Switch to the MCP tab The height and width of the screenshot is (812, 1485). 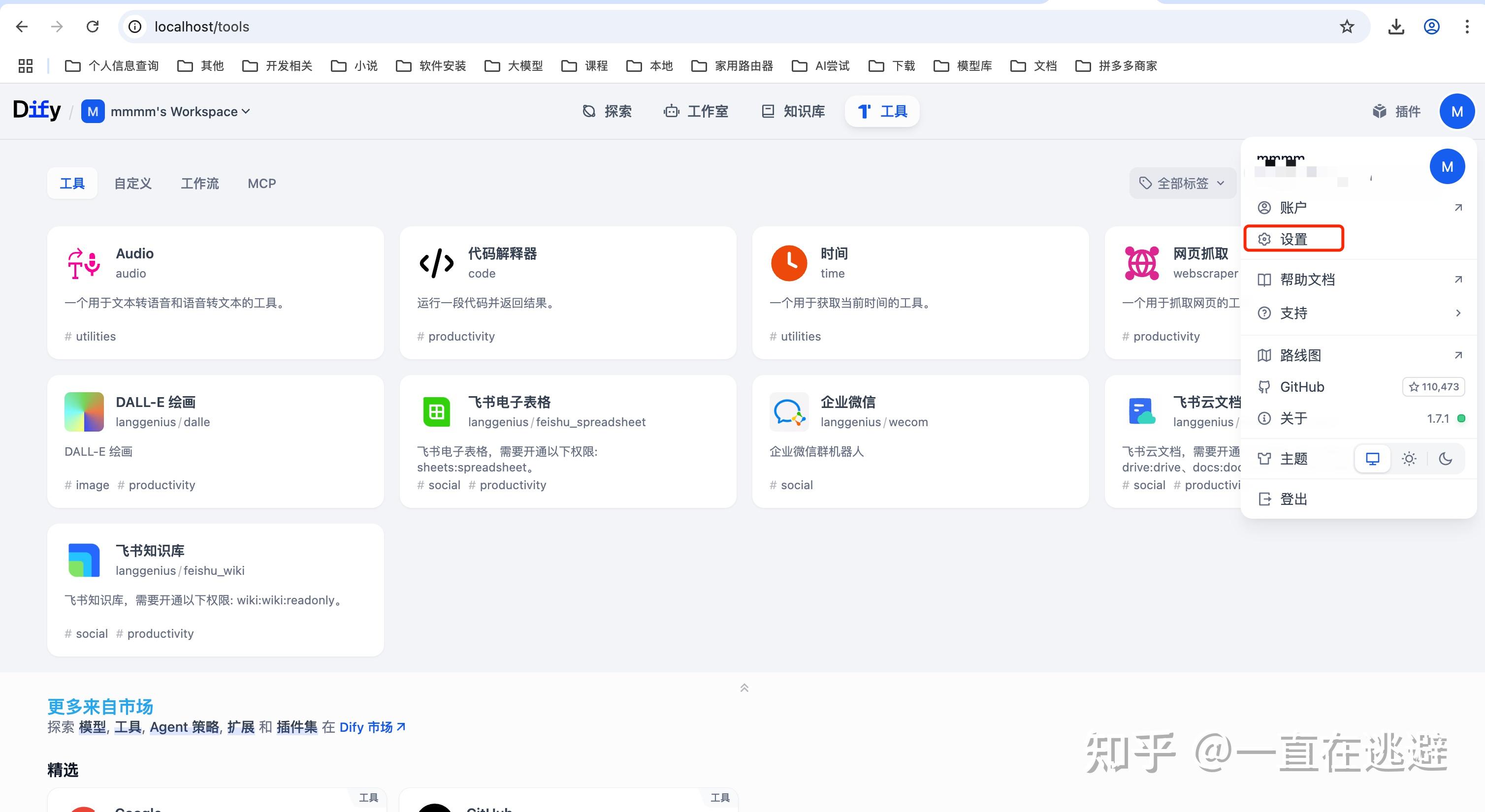coord(262,183)
